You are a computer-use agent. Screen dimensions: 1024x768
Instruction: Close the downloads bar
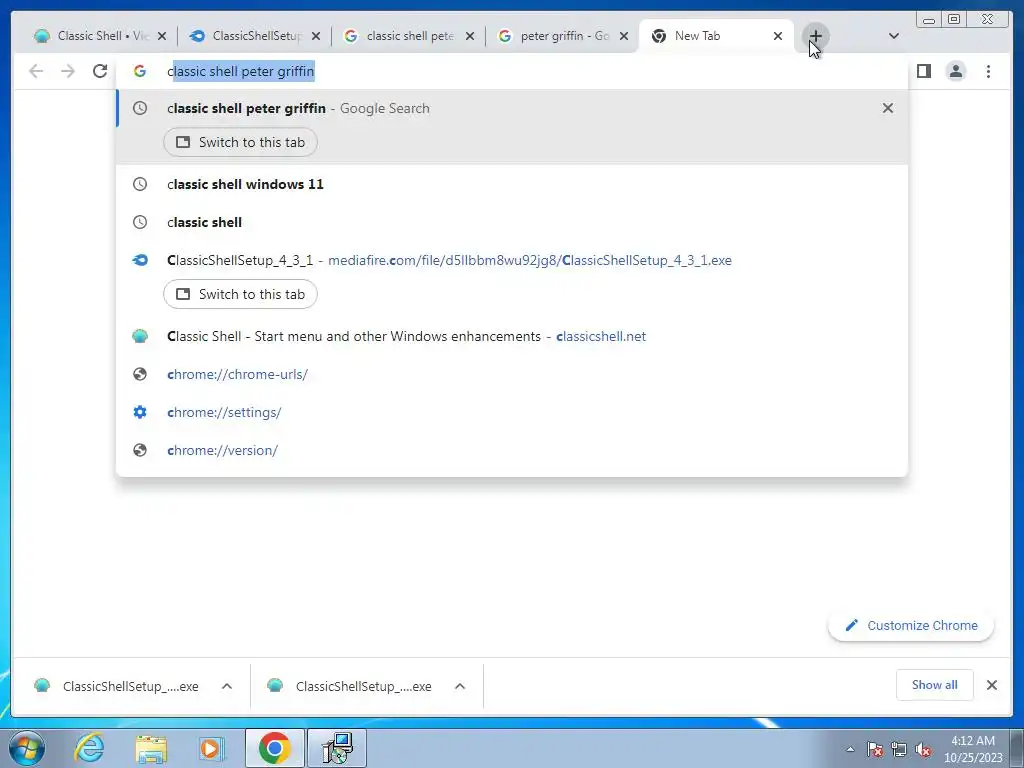(x=991, y=685)
